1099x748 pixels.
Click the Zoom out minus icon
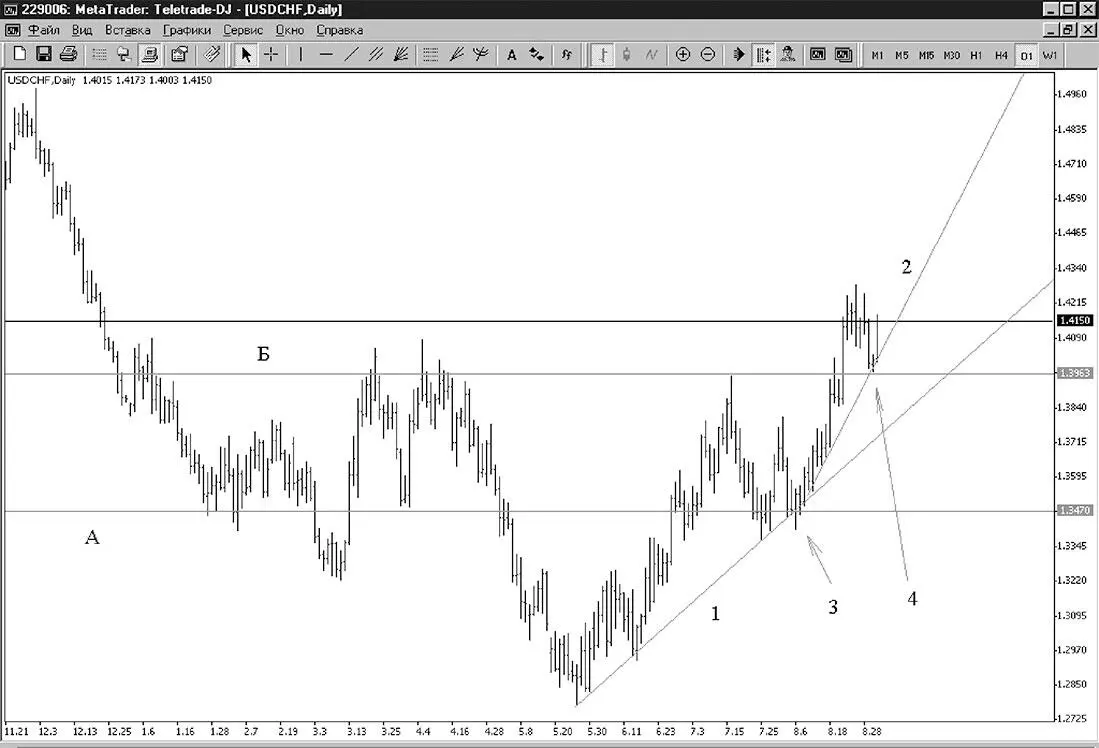708,54
